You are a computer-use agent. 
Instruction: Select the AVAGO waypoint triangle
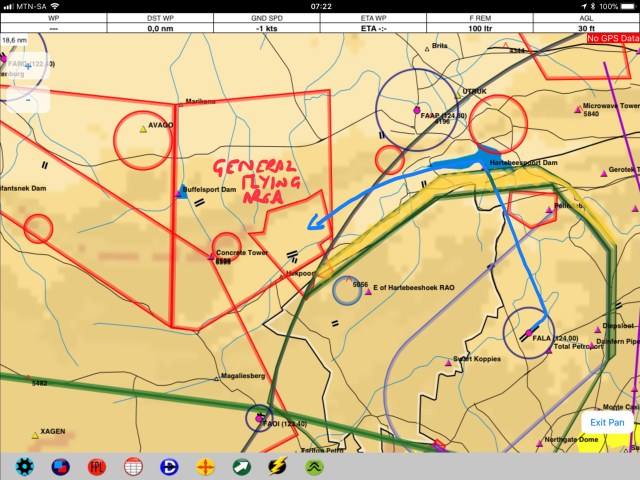point(143,129)
